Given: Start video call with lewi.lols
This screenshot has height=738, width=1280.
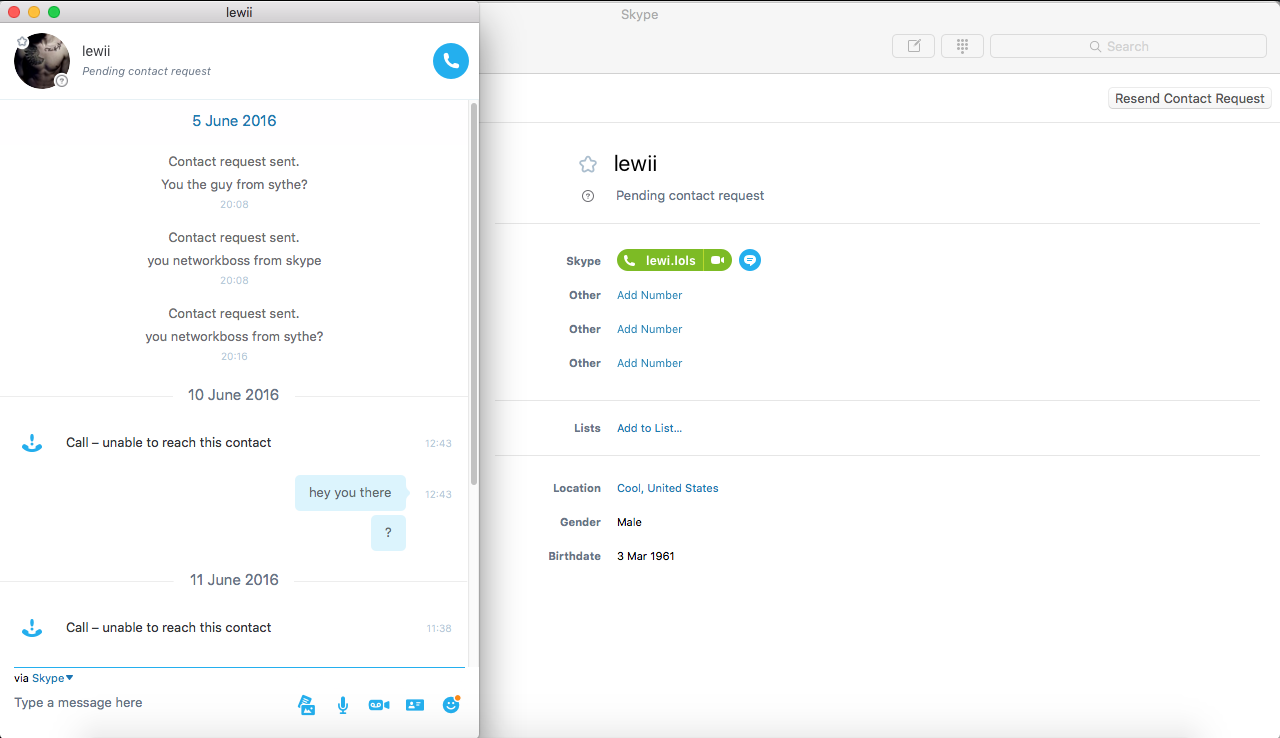Looking at the screenshot, I should coord(718,260).
